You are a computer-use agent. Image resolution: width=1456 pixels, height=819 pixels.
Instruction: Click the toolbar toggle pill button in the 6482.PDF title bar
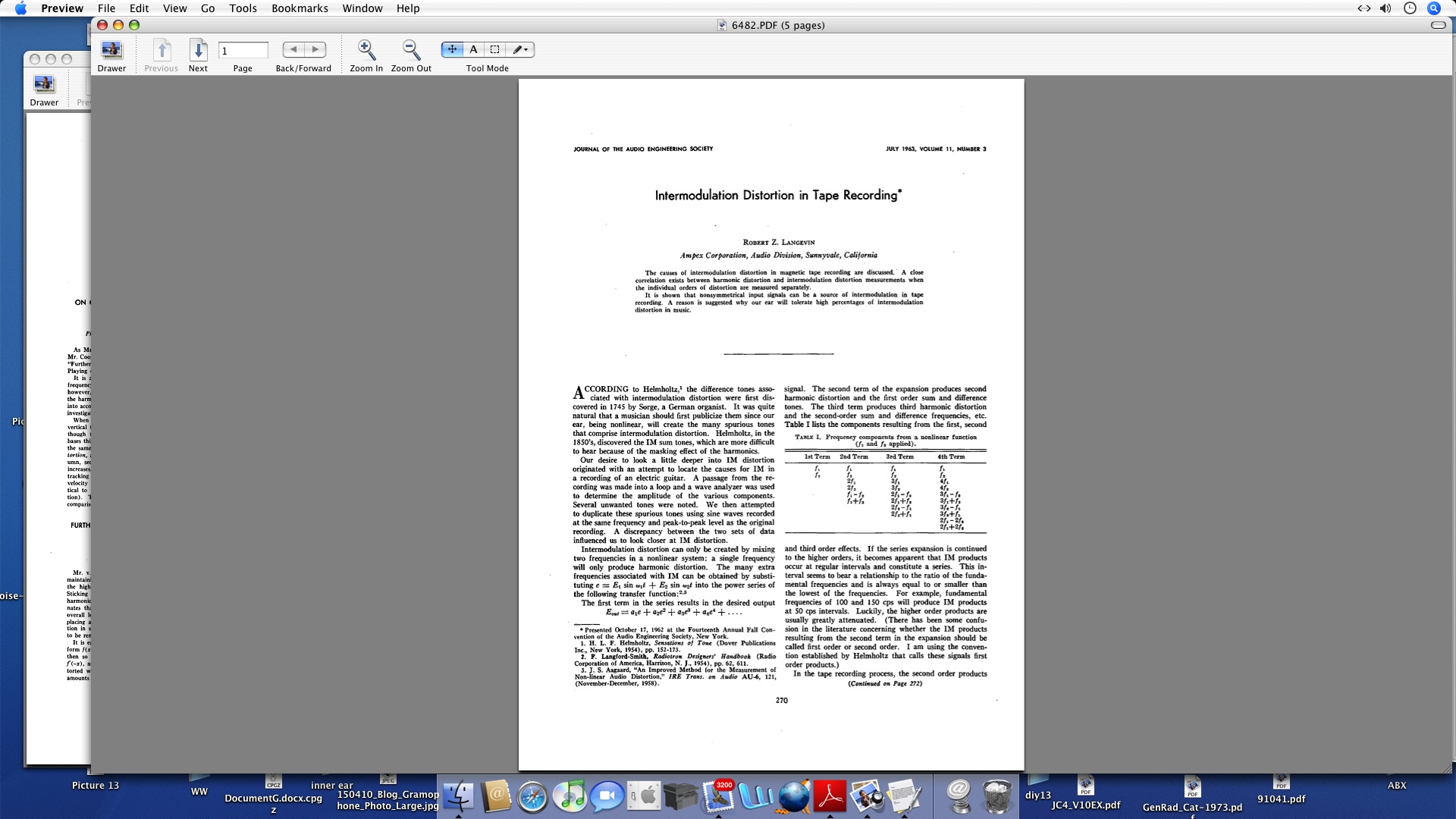tap(1438, 25)
